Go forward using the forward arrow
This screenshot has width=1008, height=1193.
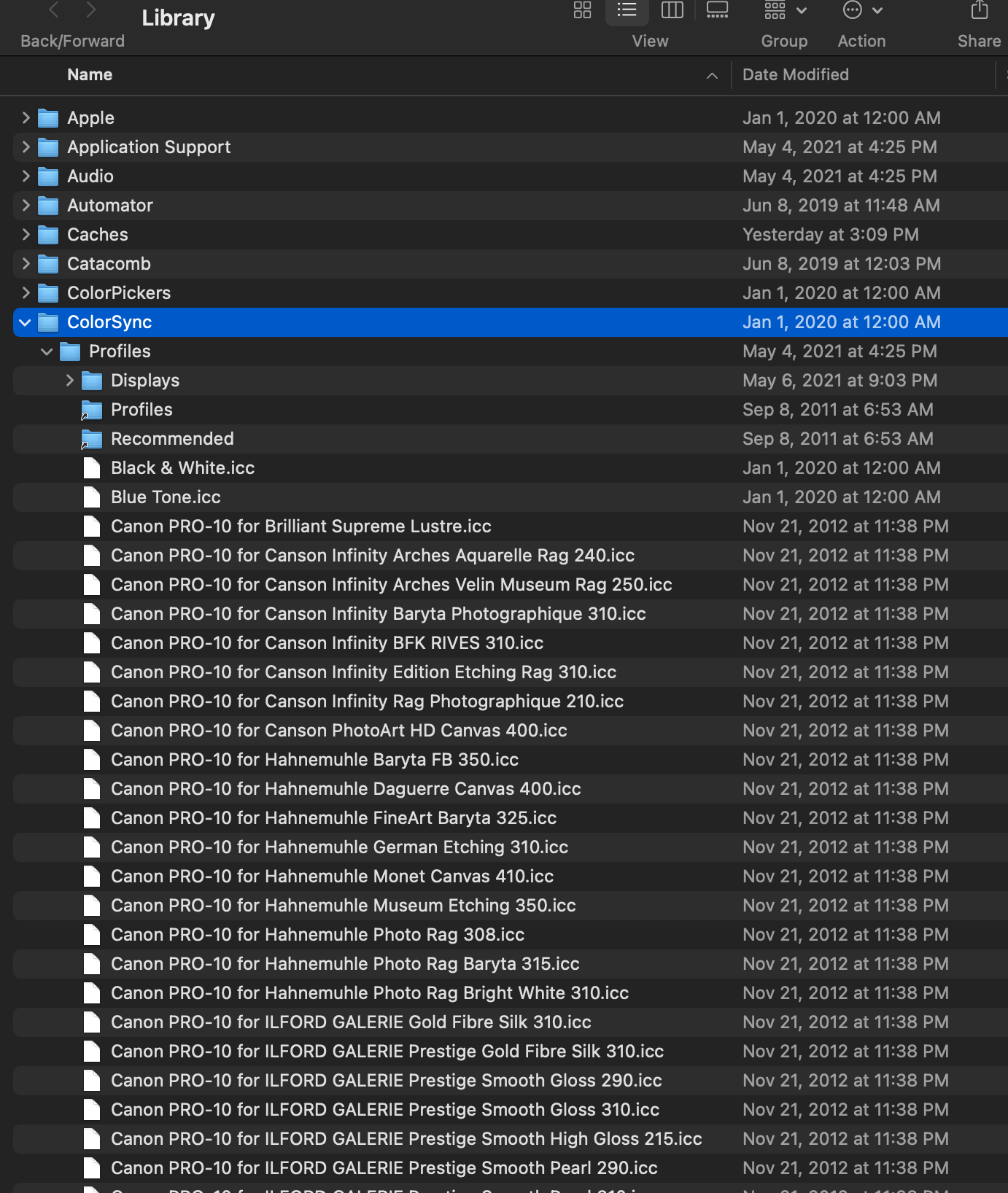click(x=91, y=10)
